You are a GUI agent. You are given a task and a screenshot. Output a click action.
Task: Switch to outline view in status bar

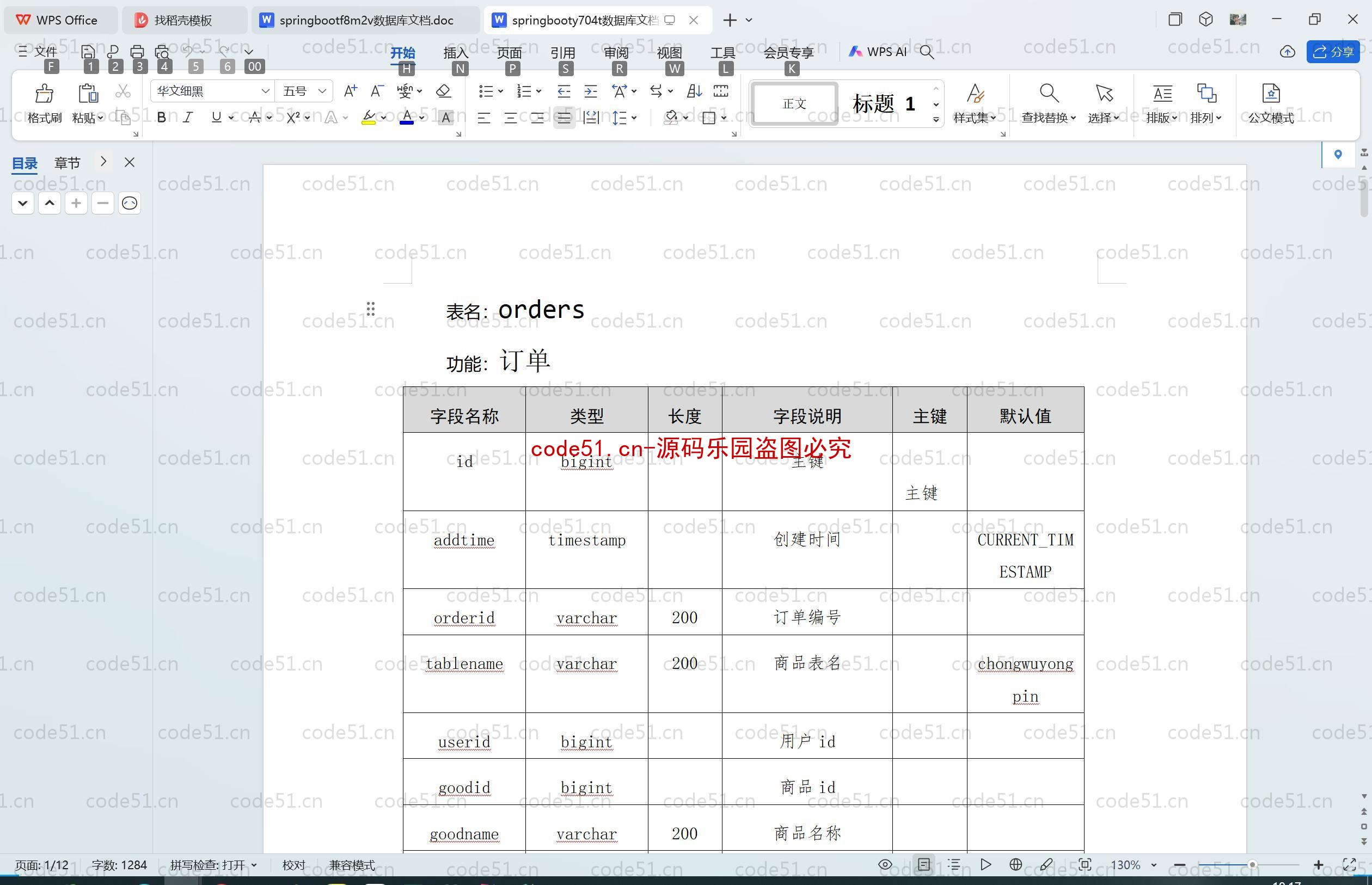(954, 864)
